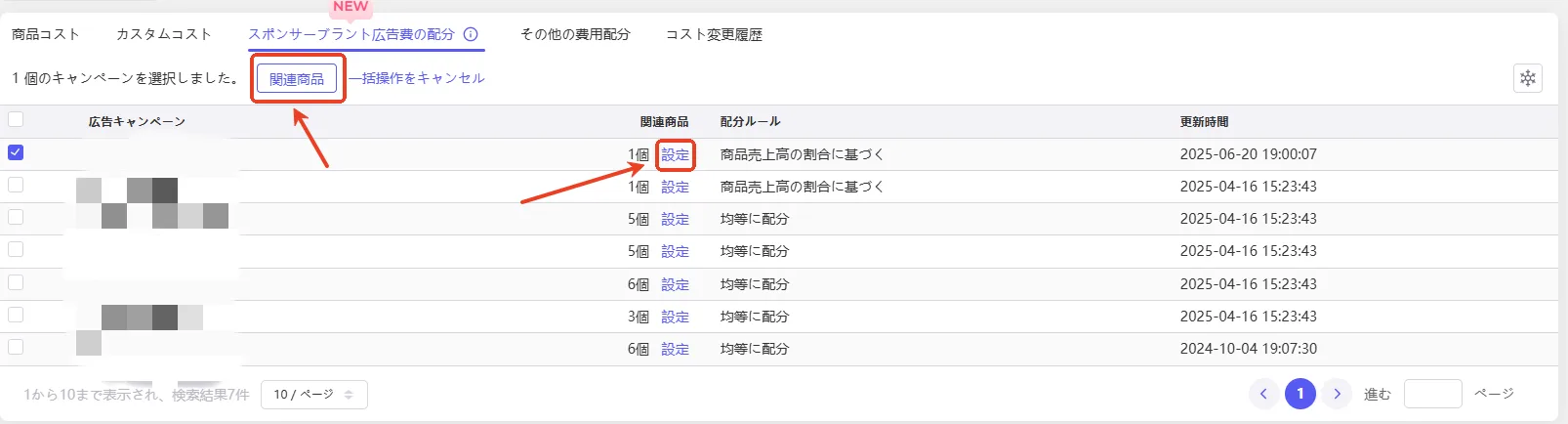Uncheck the campaign updated 2025-06-20 19:00:07
Image resolution: width=1568 pixels, height=424 pixels.
click(x=16, y=152)
